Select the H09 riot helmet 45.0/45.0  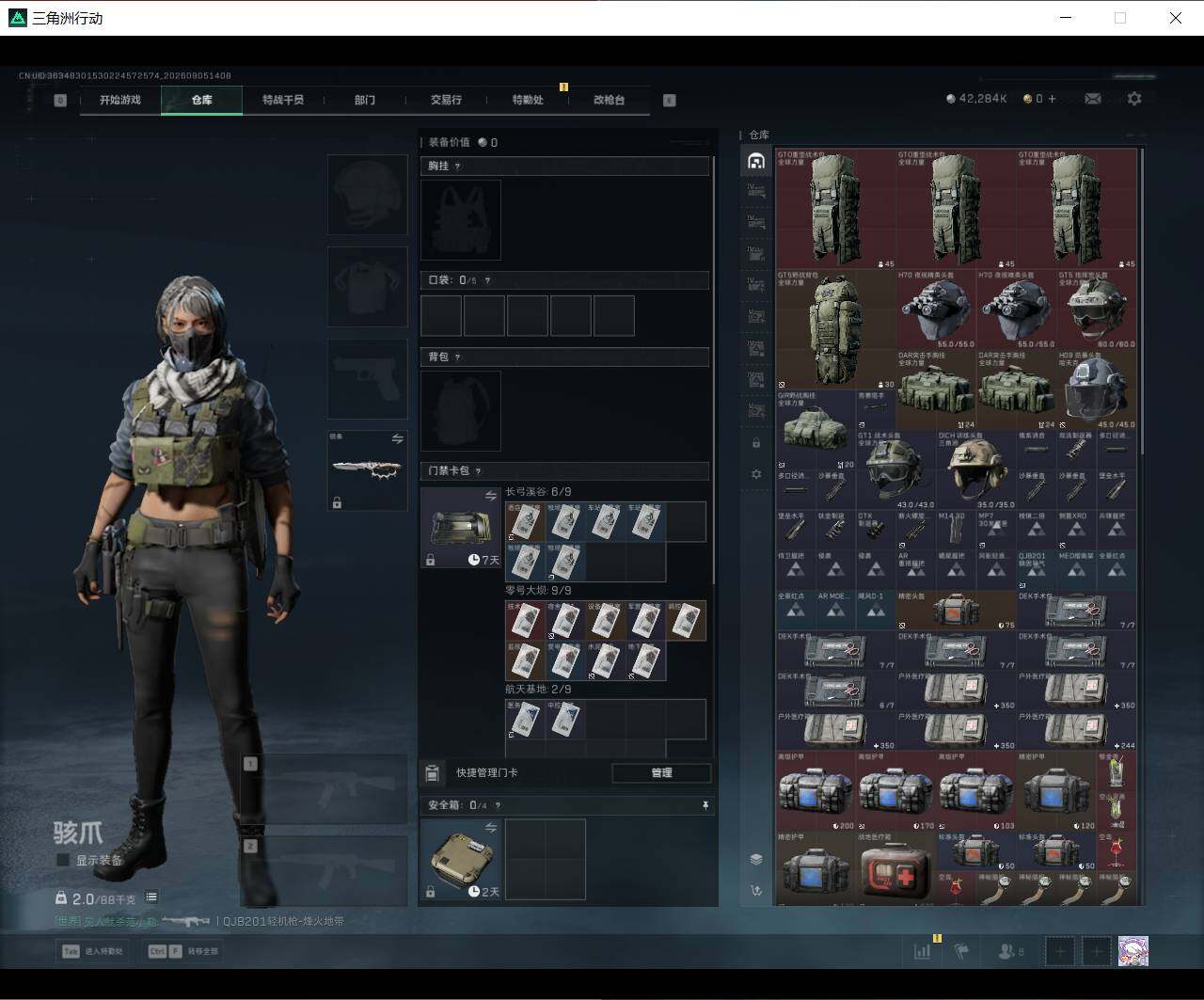pos(1097,390)
